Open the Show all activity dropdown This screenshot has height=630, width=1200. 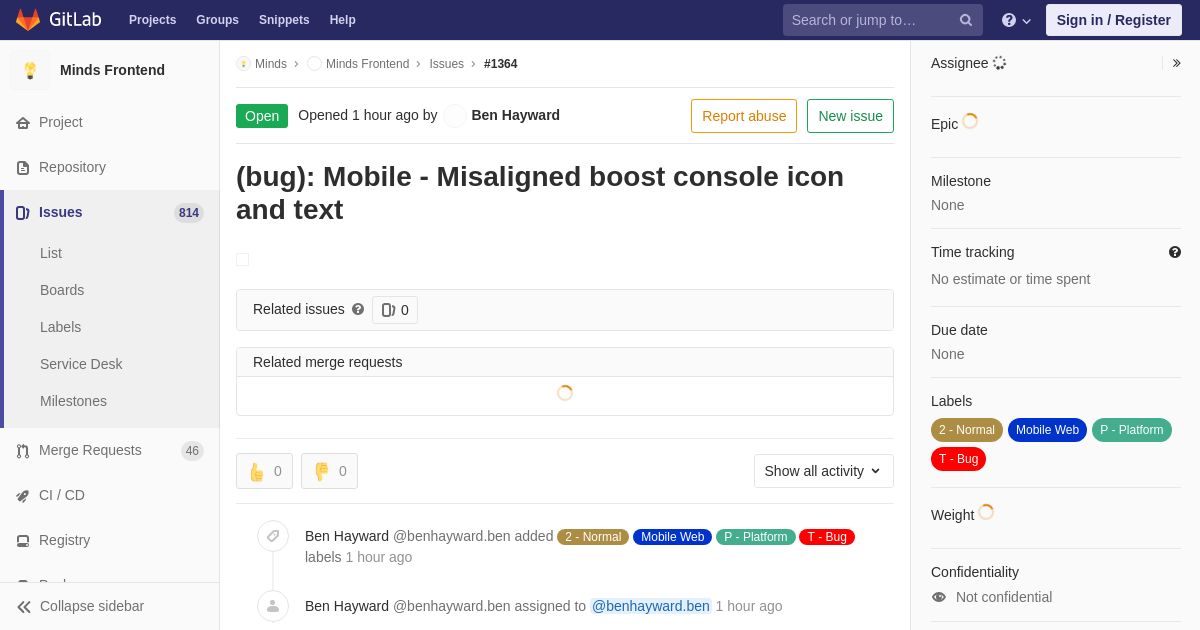824,471
